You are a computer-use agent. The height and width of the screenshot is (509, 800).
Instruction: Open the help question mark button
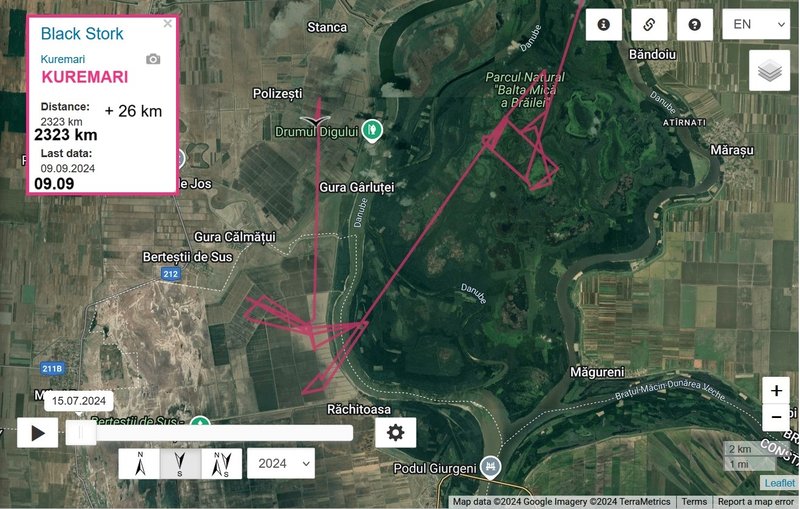point(694,24)
